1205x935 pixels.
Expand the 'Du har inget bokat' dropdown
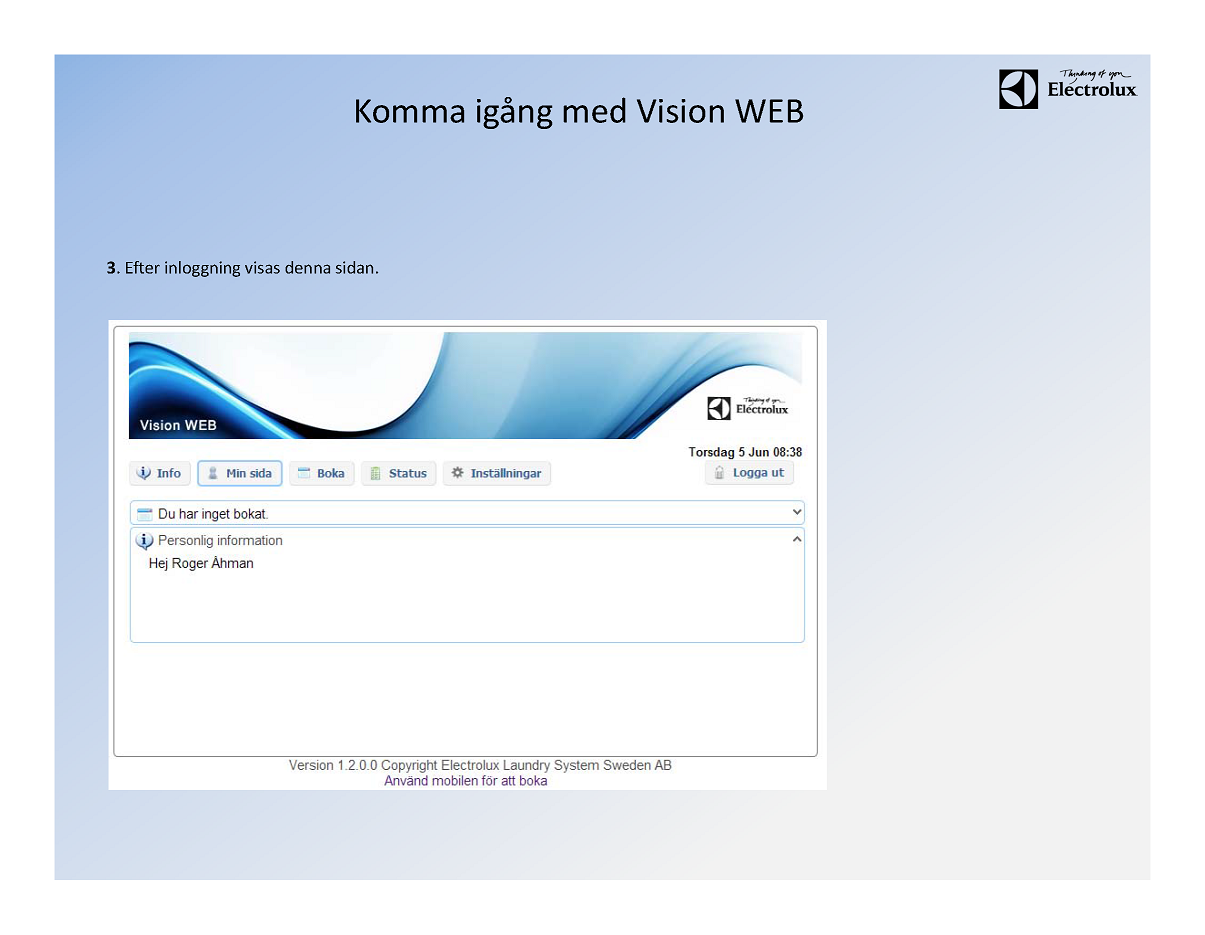tap(797, 513)
